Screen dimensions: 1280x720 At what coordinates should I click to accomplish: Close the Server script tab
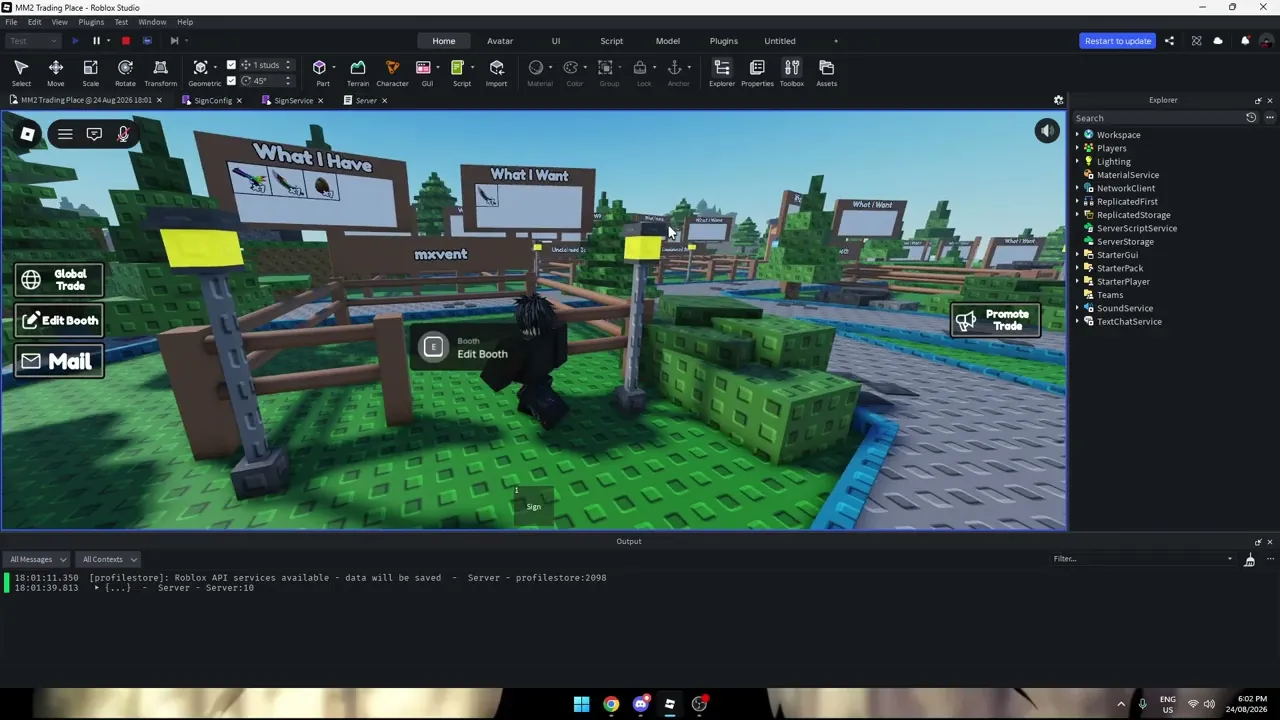click(x=385, y=101)
